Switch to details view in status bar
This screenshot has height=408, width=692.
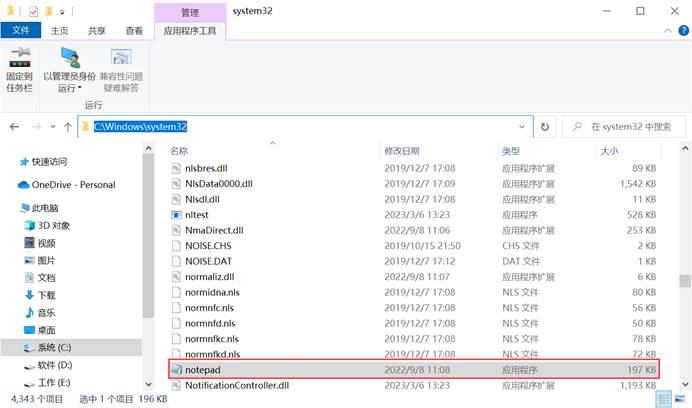(x=662, y=399)
